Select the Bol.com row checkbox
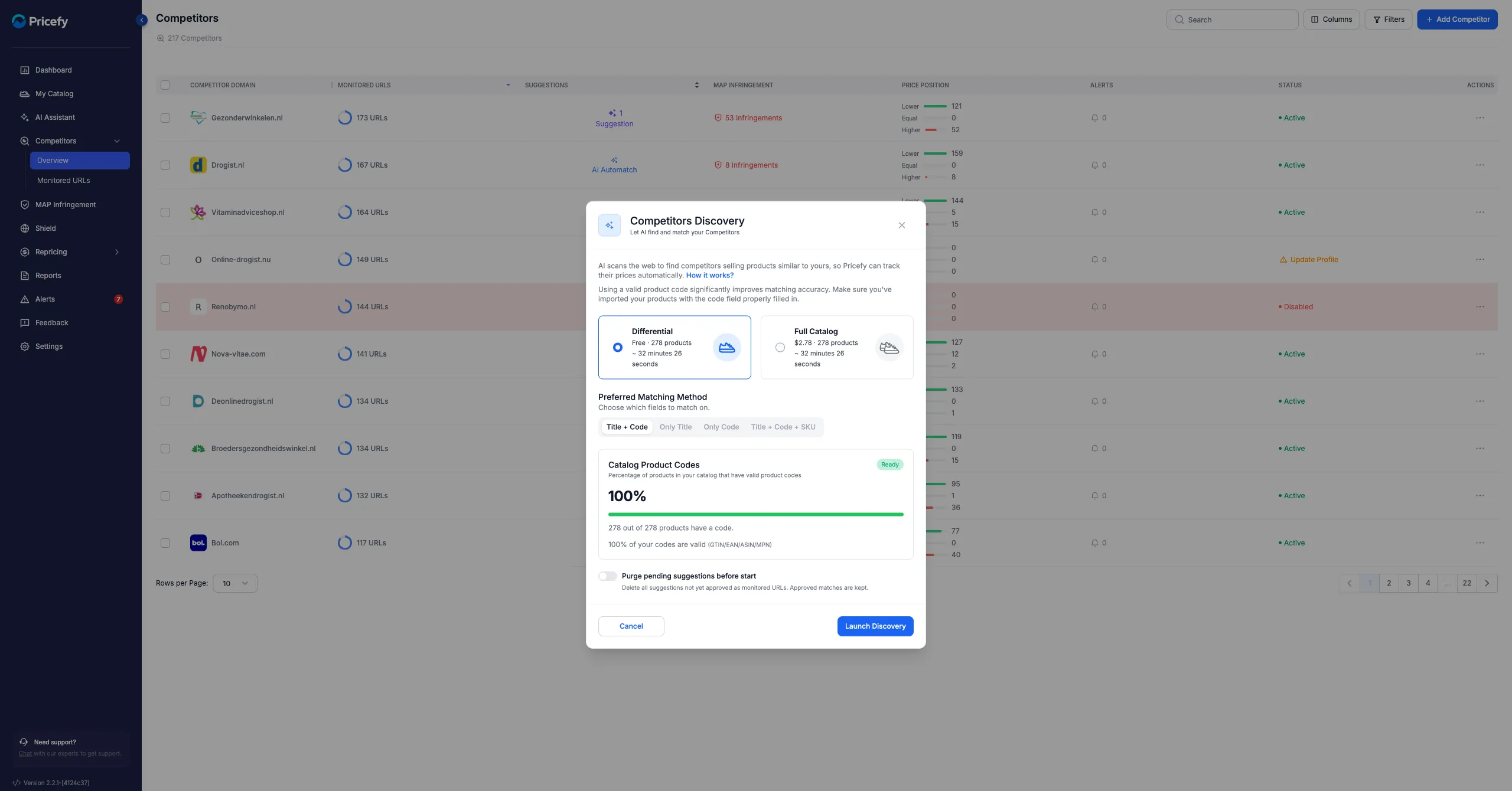This screenshot has width=1512, height=791. [165, 543]
